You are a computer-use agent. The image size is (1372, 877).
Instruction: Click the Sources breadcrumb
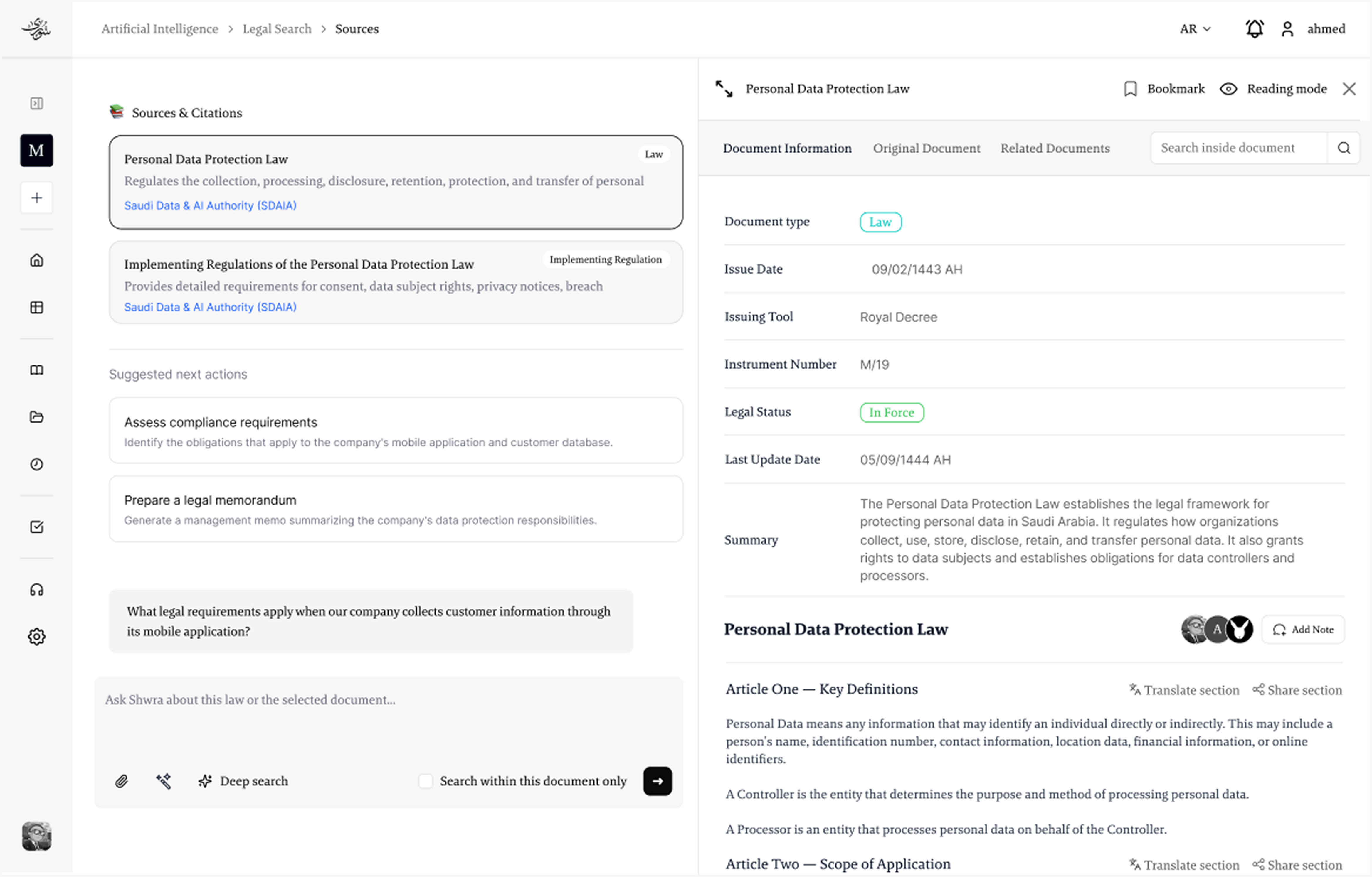[357, 28]
